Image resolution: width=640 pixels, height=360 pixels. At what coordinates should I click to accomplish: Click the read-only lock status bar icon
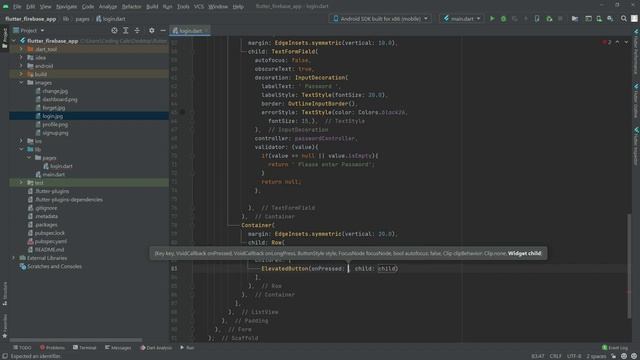[613, 356]
